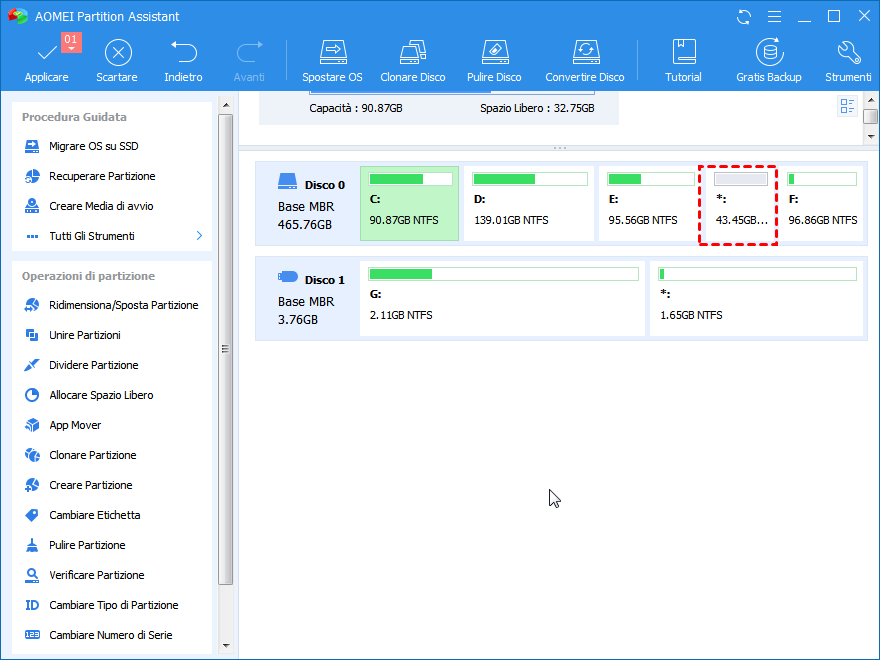Click the pane splitter grip dots
The image size is (880, 660).
[x=560, y=148]
